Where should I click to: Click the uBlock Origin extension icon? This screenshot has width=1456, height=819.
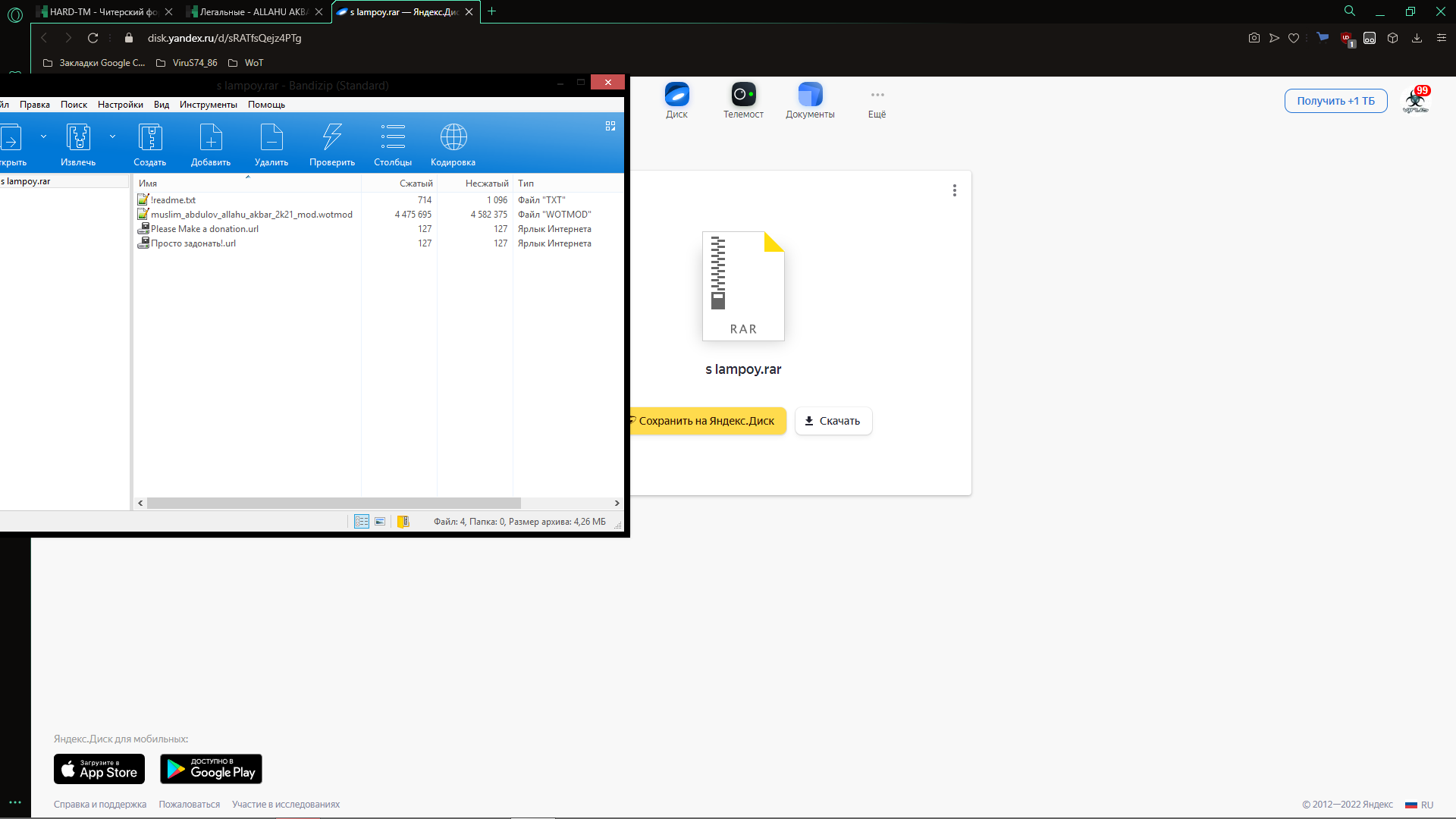coord(1347,38)
